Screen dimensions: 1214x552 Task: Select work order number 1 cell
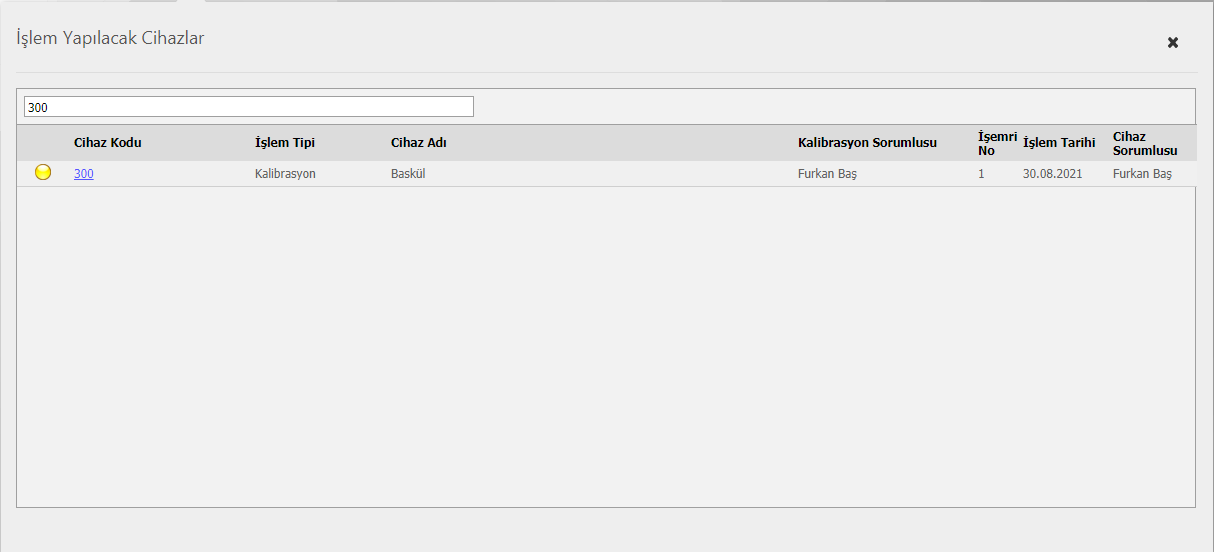point(982,174)
